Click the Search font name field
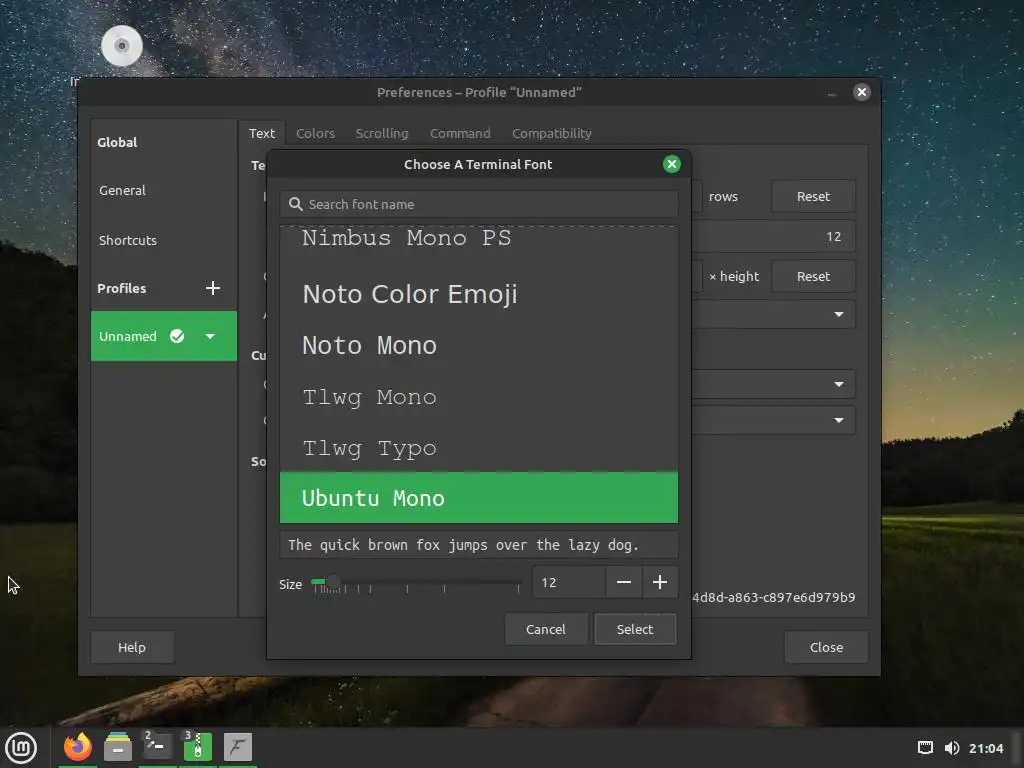The image size is (1024, 768). click(x=479, y=204)
